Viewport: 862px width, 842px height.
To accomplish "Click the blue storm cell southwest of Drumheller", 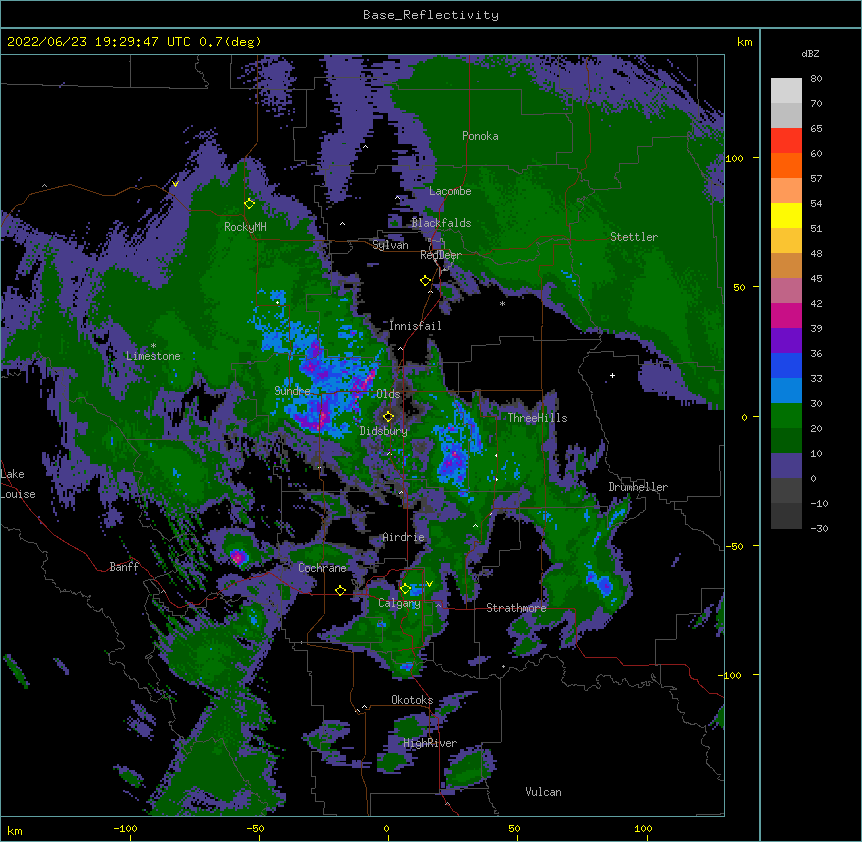I will [604, 585].
